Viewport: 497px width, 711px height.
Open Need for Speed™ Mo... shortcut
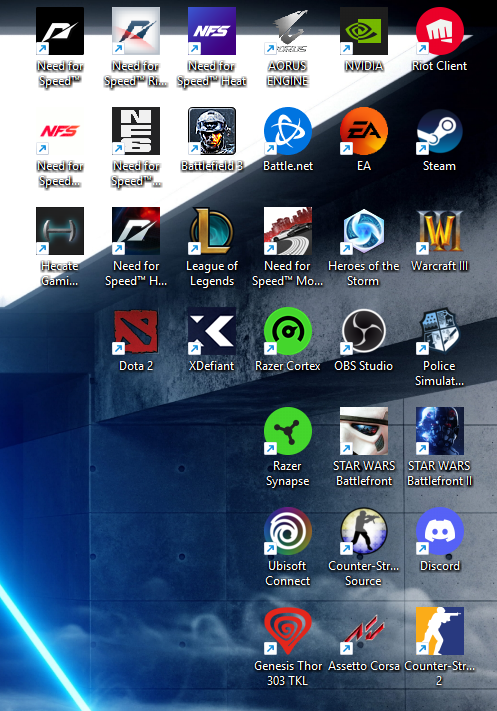pos(287,231)
